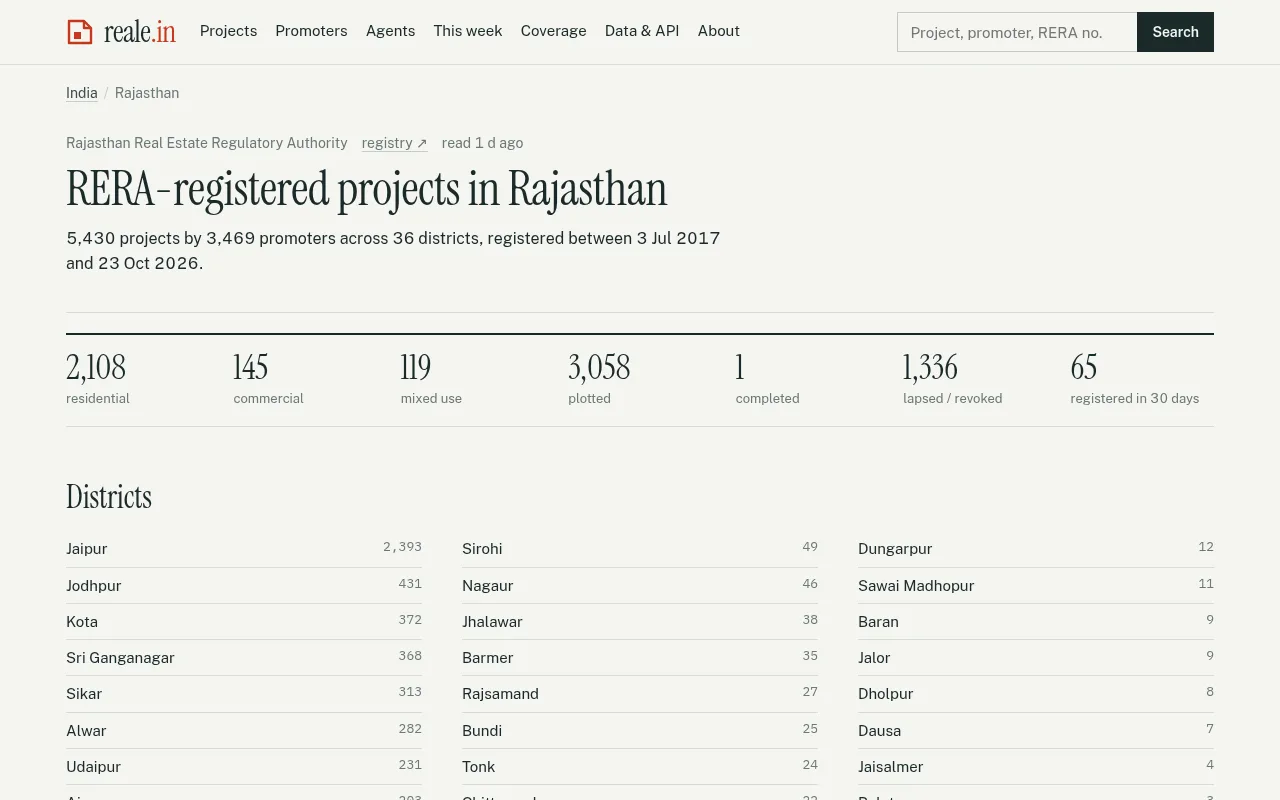Open the Projects menu item
The width and height of the screenshot is (1280, 800).
click(228, 31)
